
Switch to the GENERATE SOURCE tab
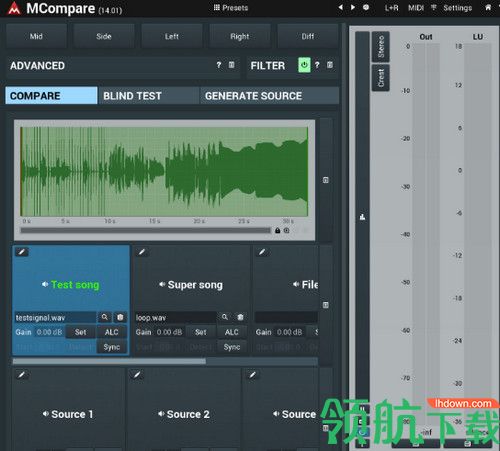pos(270,96)
